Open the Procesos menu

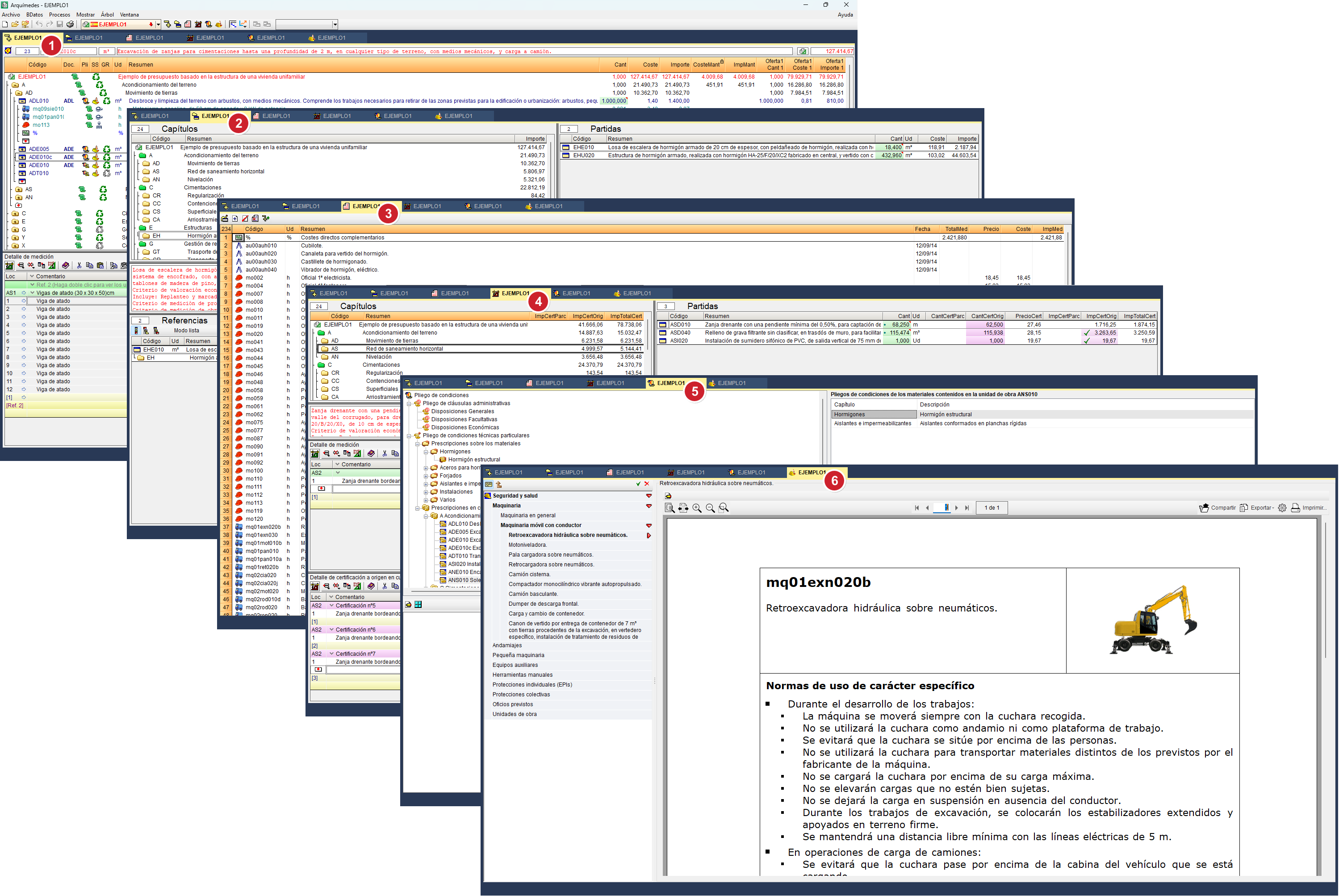(59, 15)
